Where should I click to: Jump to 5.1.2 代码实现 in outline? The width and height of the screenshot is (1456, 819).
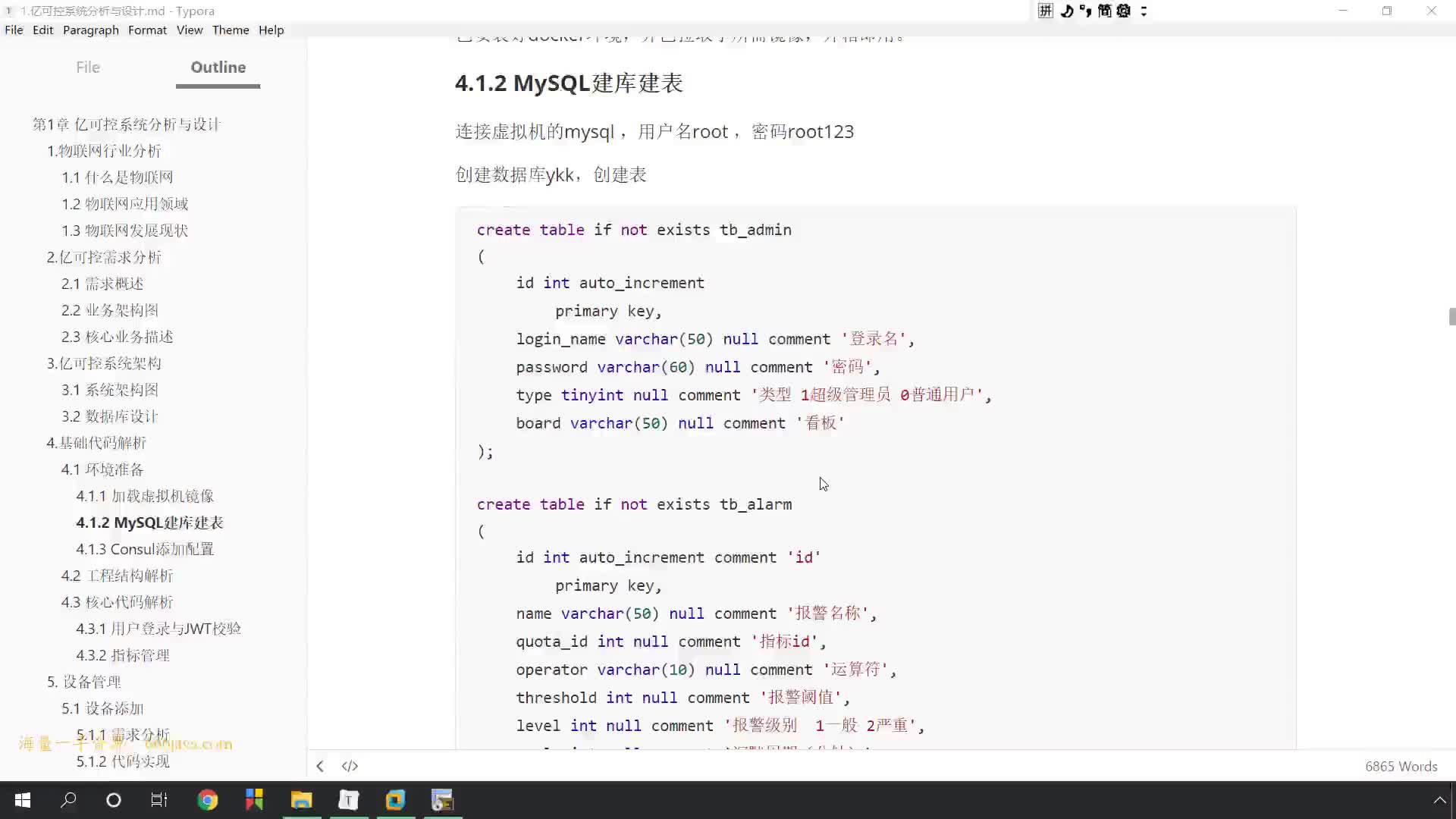pyautogui.click(x=123, y=761)
